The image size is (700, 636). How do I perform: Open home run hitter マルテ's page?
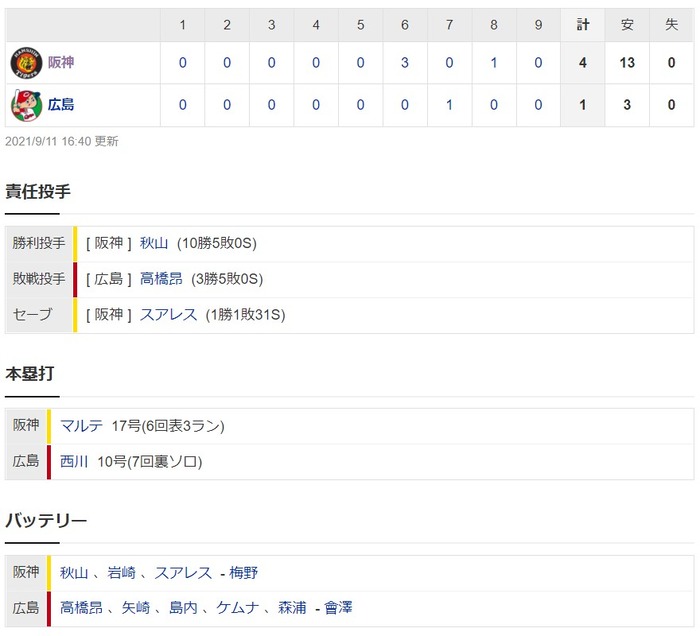tap(82, 426)
